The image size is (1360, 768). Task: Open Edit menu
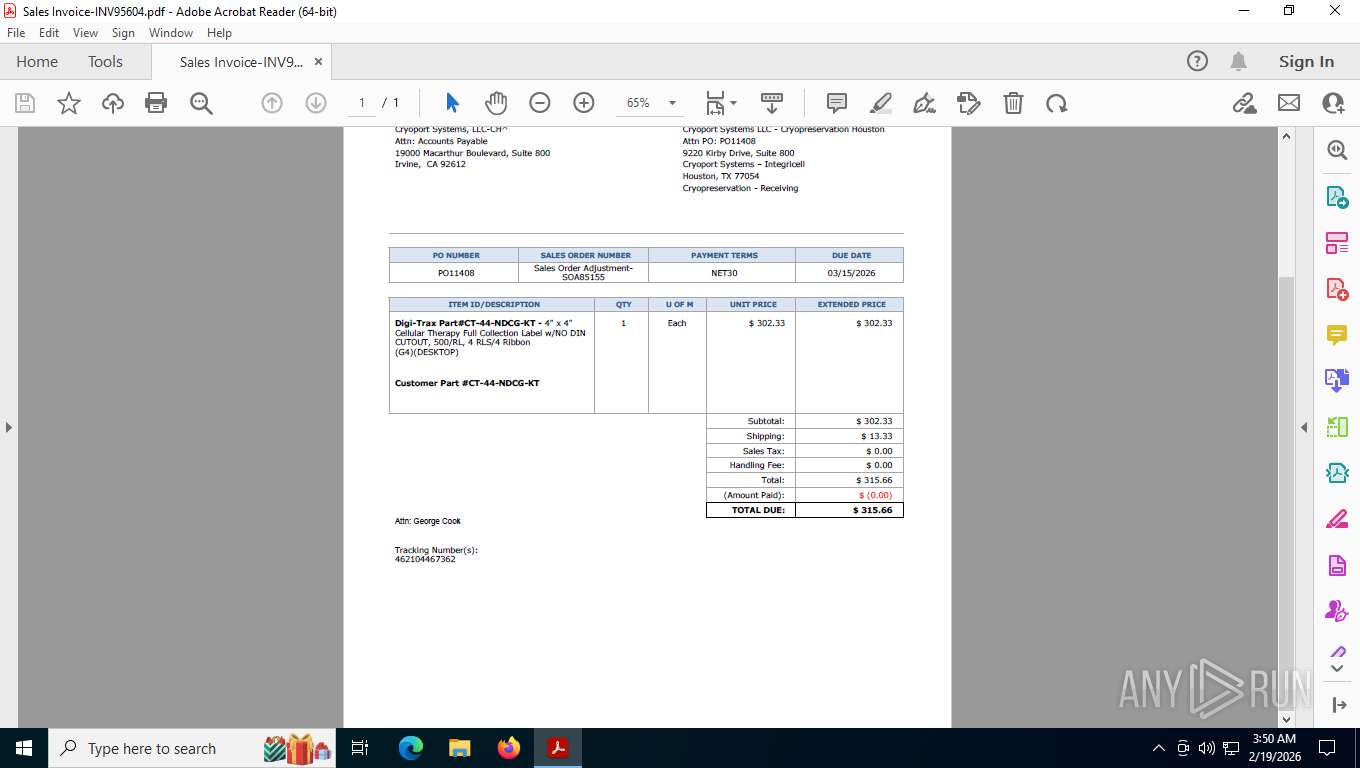point(49,33)
